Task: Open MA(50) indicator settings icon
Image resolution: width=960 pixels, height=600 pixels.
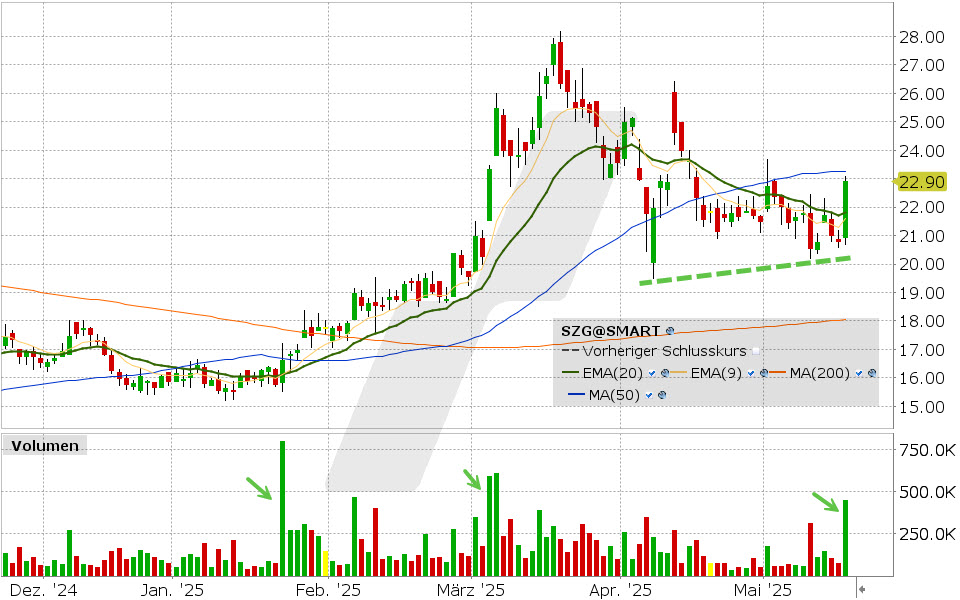Action: click(662, 396)
